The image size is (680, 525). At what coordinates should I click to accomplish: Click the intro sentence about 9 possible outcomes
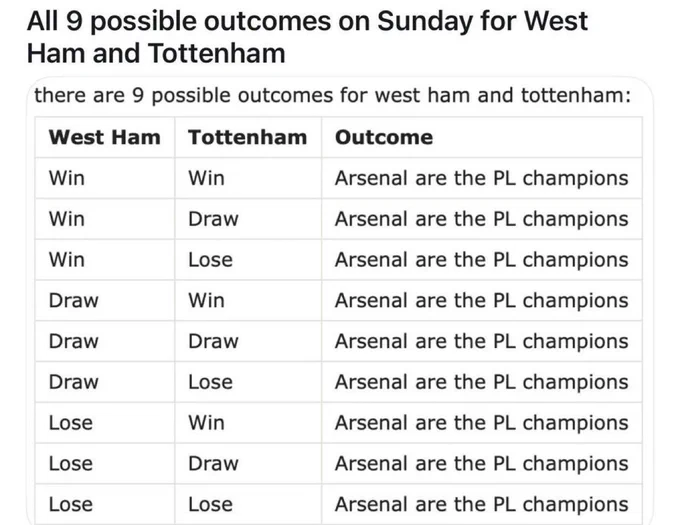(x=332, y=95)
